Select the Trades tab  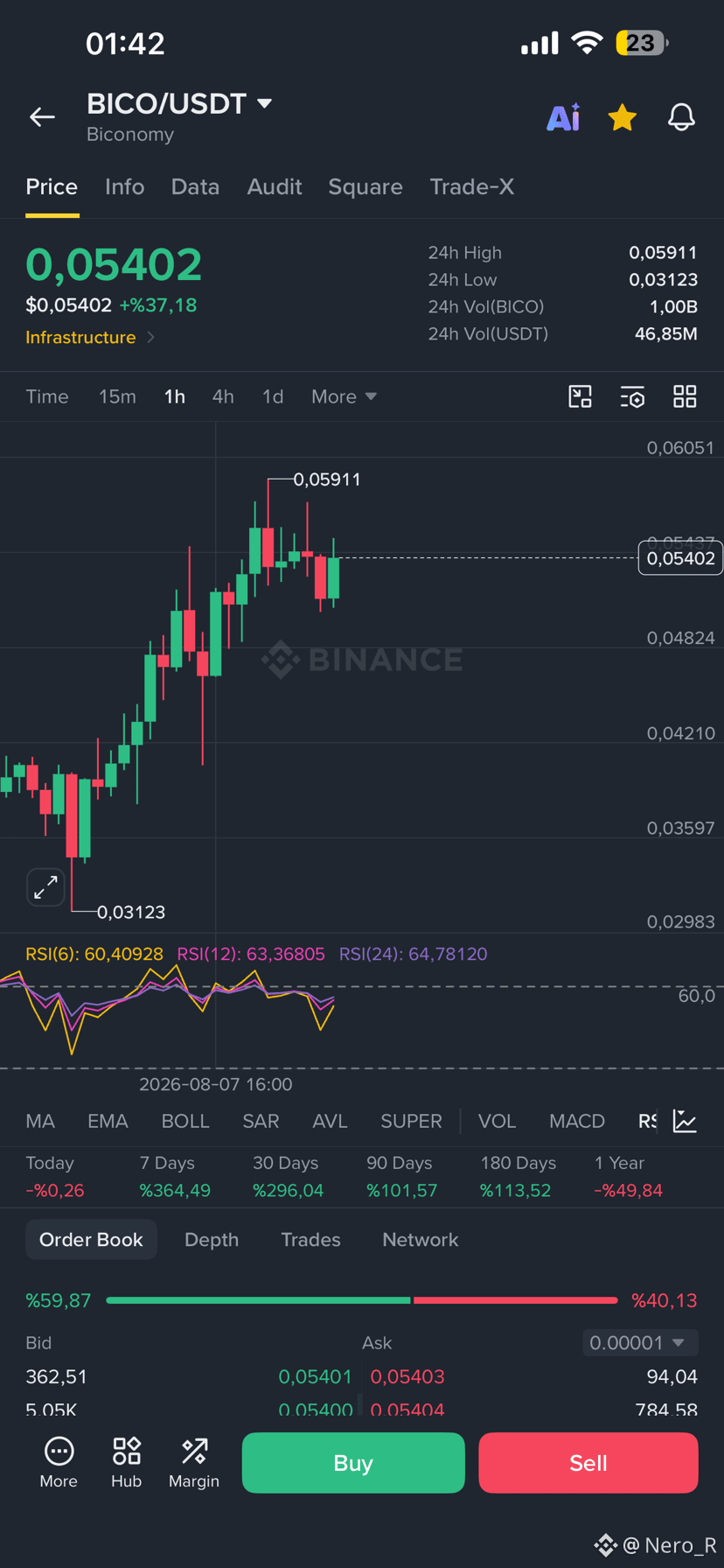310,1239
